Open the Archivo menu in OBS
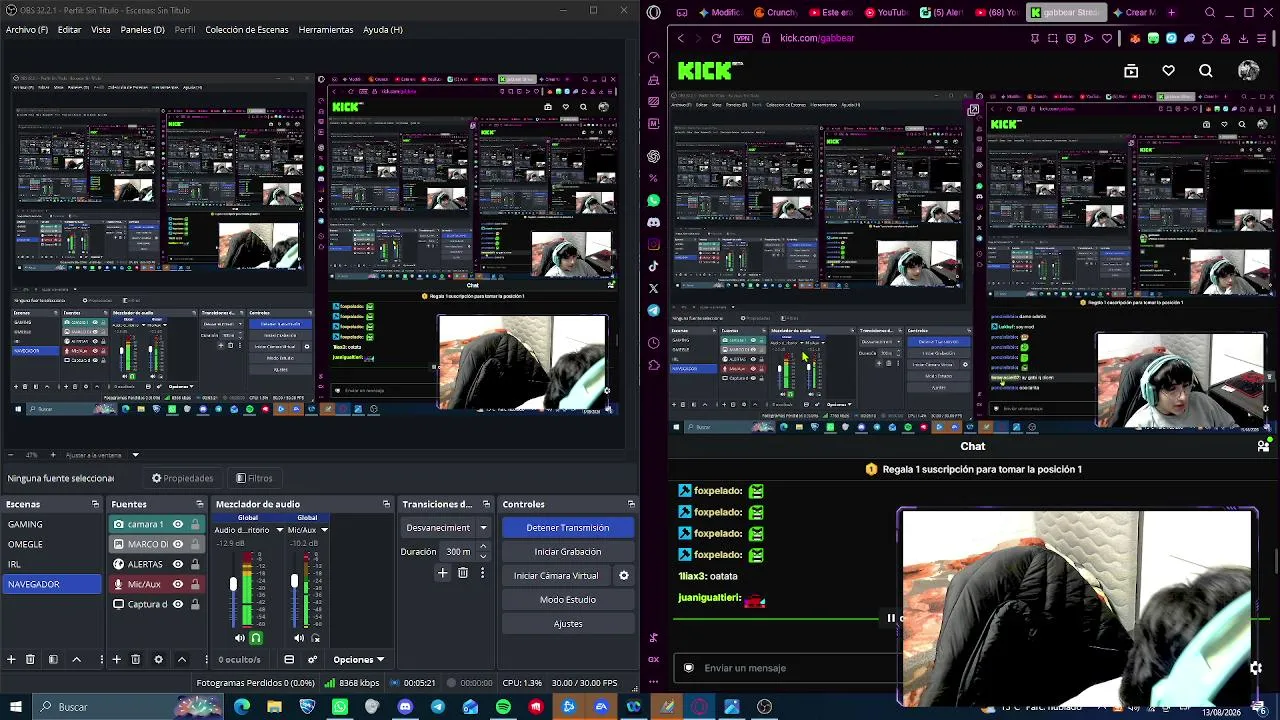 pos(27,30)
